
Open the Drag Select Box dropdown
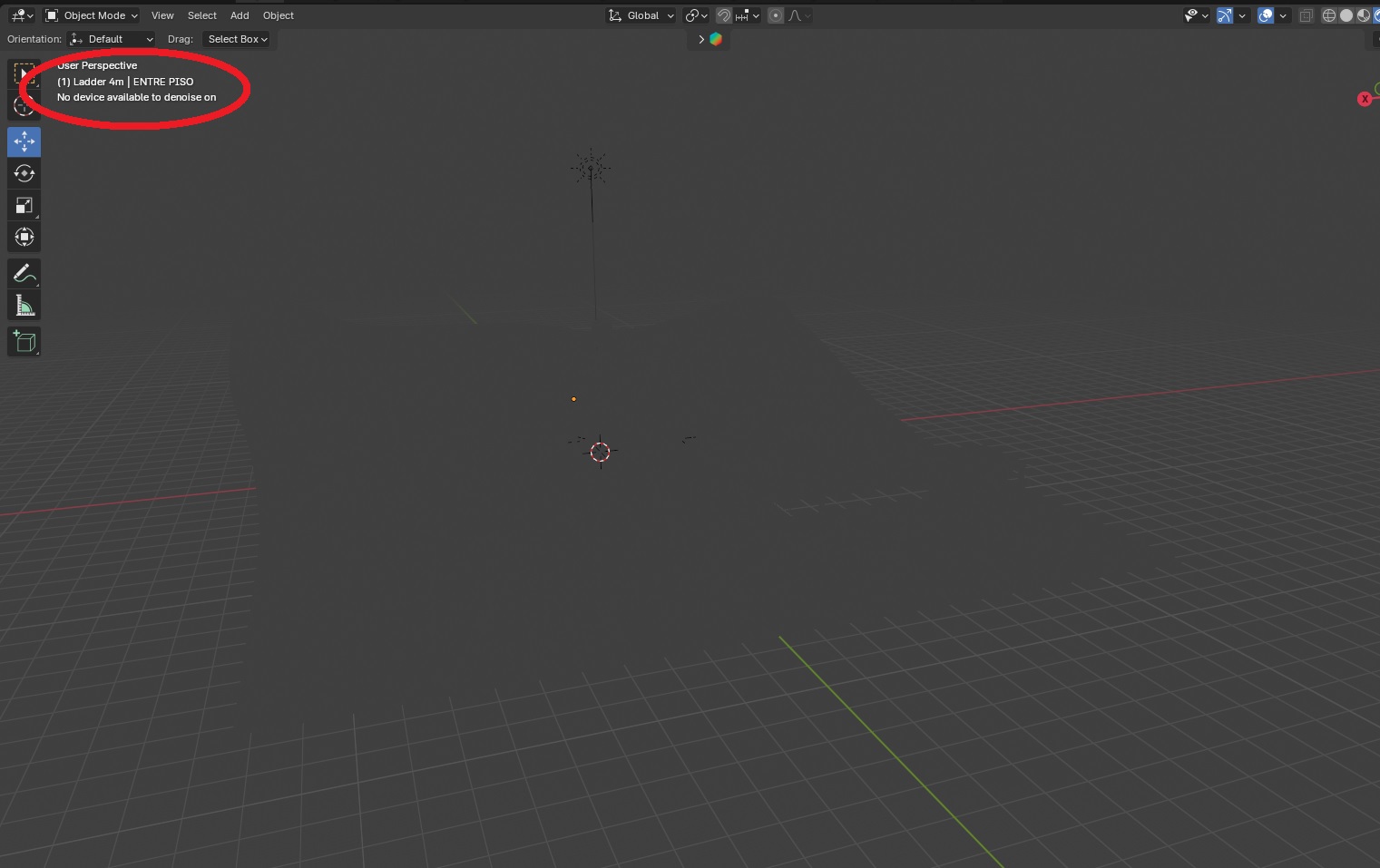point(236,39)
